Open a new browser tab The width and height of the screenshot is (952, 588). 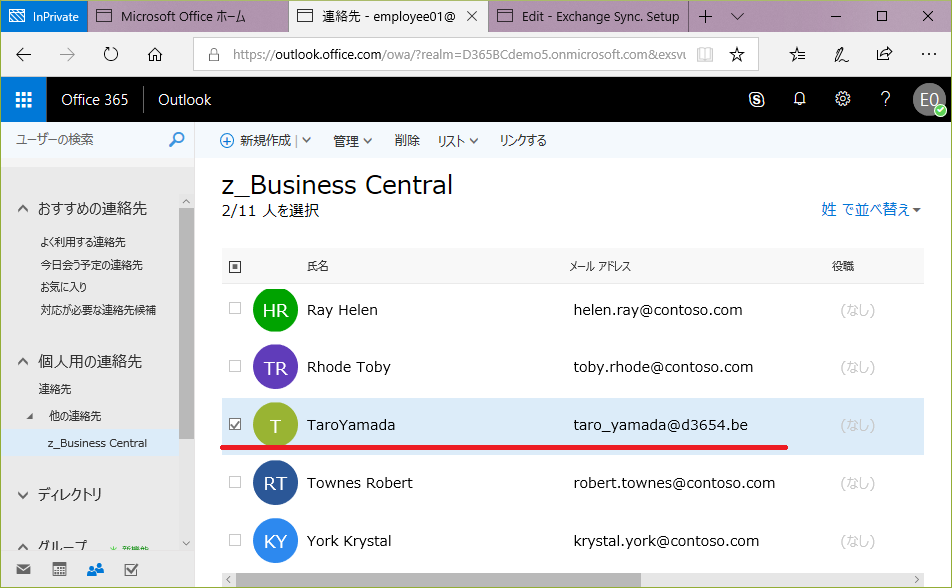(x=706, y=16)
